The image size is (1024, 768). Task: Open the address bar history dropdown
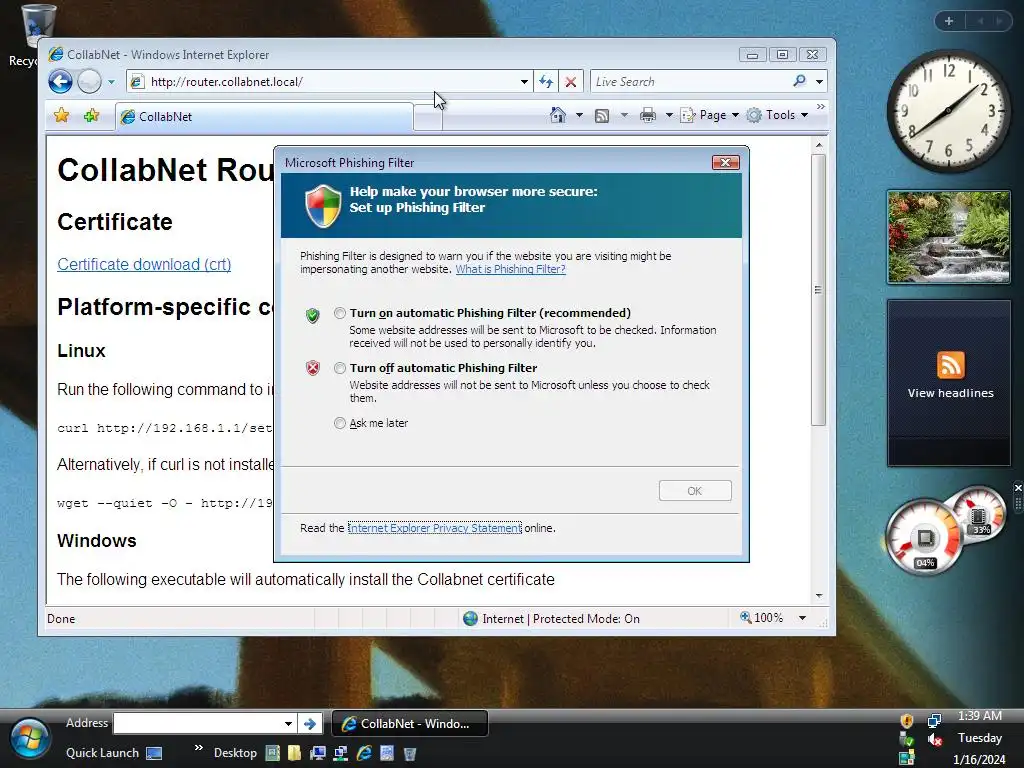(524, 82)
